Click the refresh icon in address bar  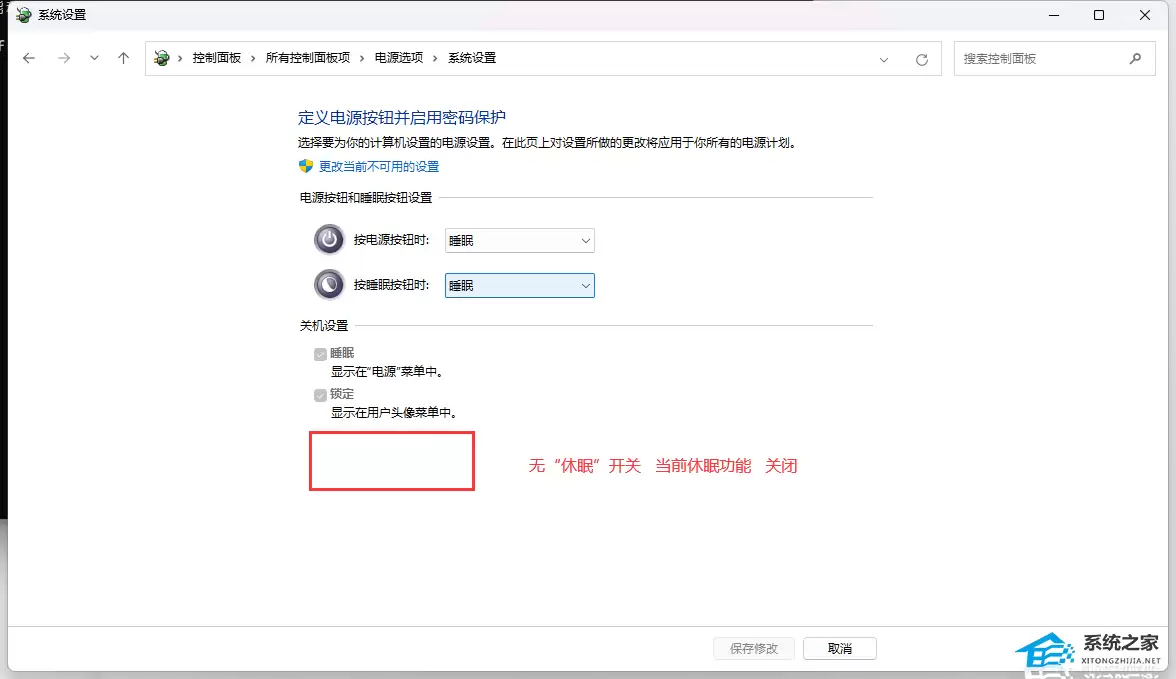tap(922, 60)
